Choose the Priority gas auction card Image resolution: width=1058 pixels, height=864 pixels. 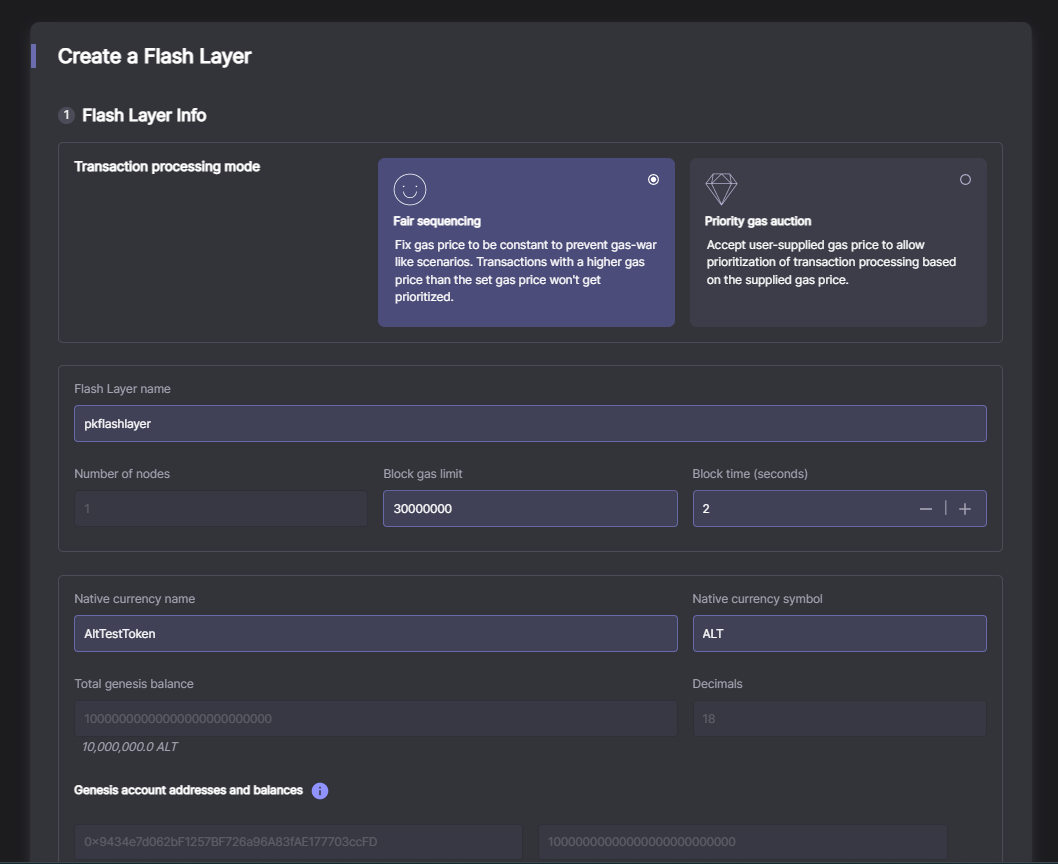tap(838, 242)
